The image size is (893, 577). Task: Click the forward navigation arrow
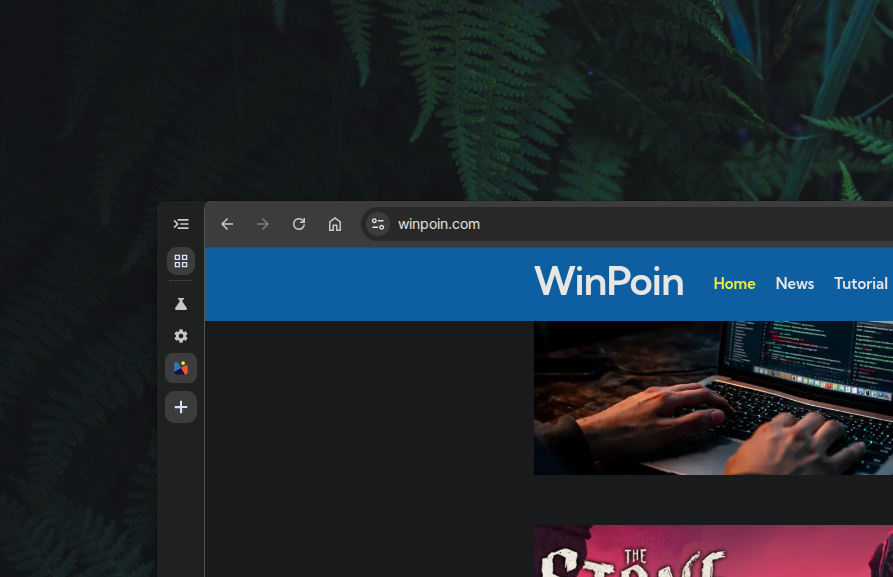click(x=262, y=224)
